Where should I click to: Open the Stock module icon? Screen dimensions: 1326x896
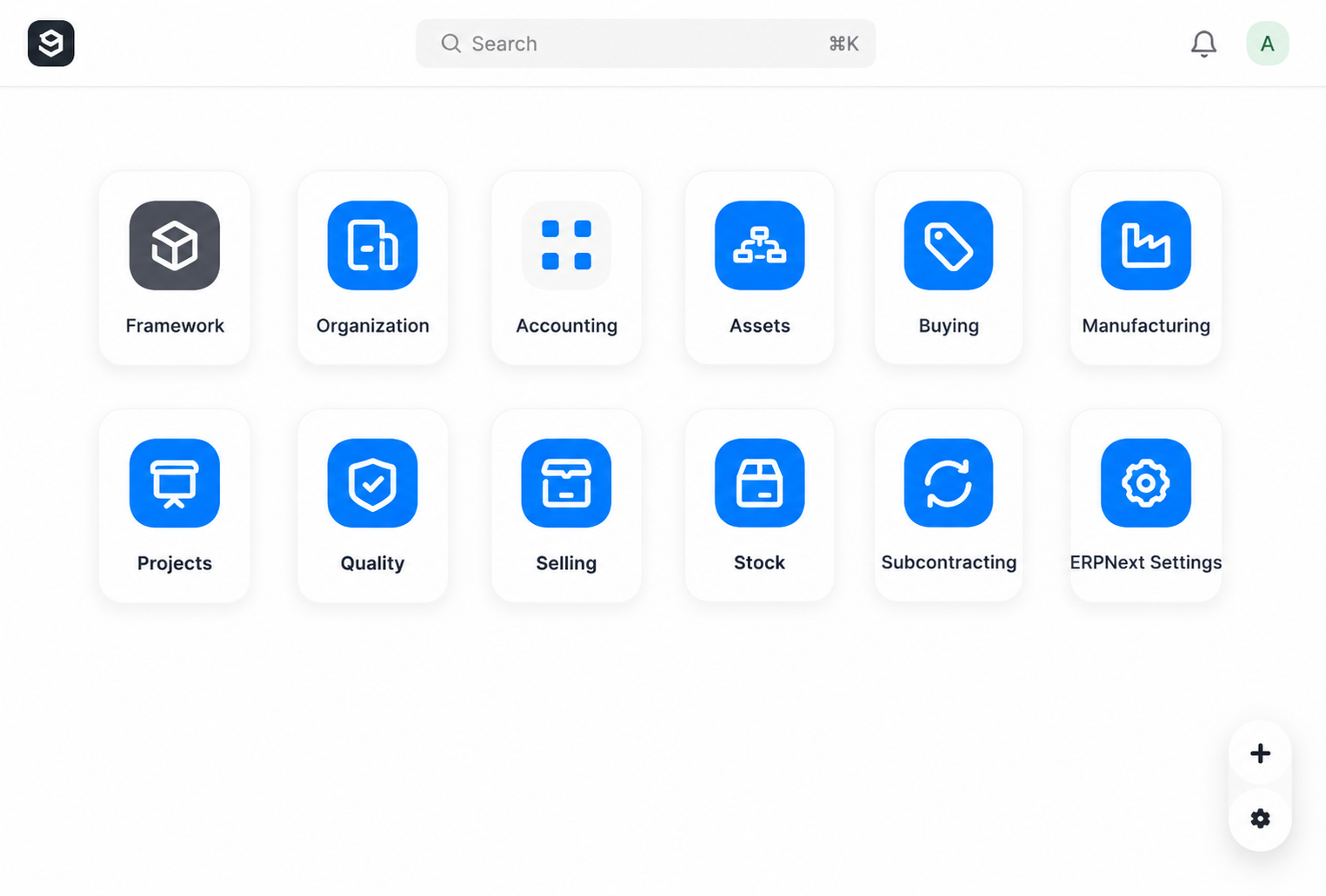[x=759, y=483]
